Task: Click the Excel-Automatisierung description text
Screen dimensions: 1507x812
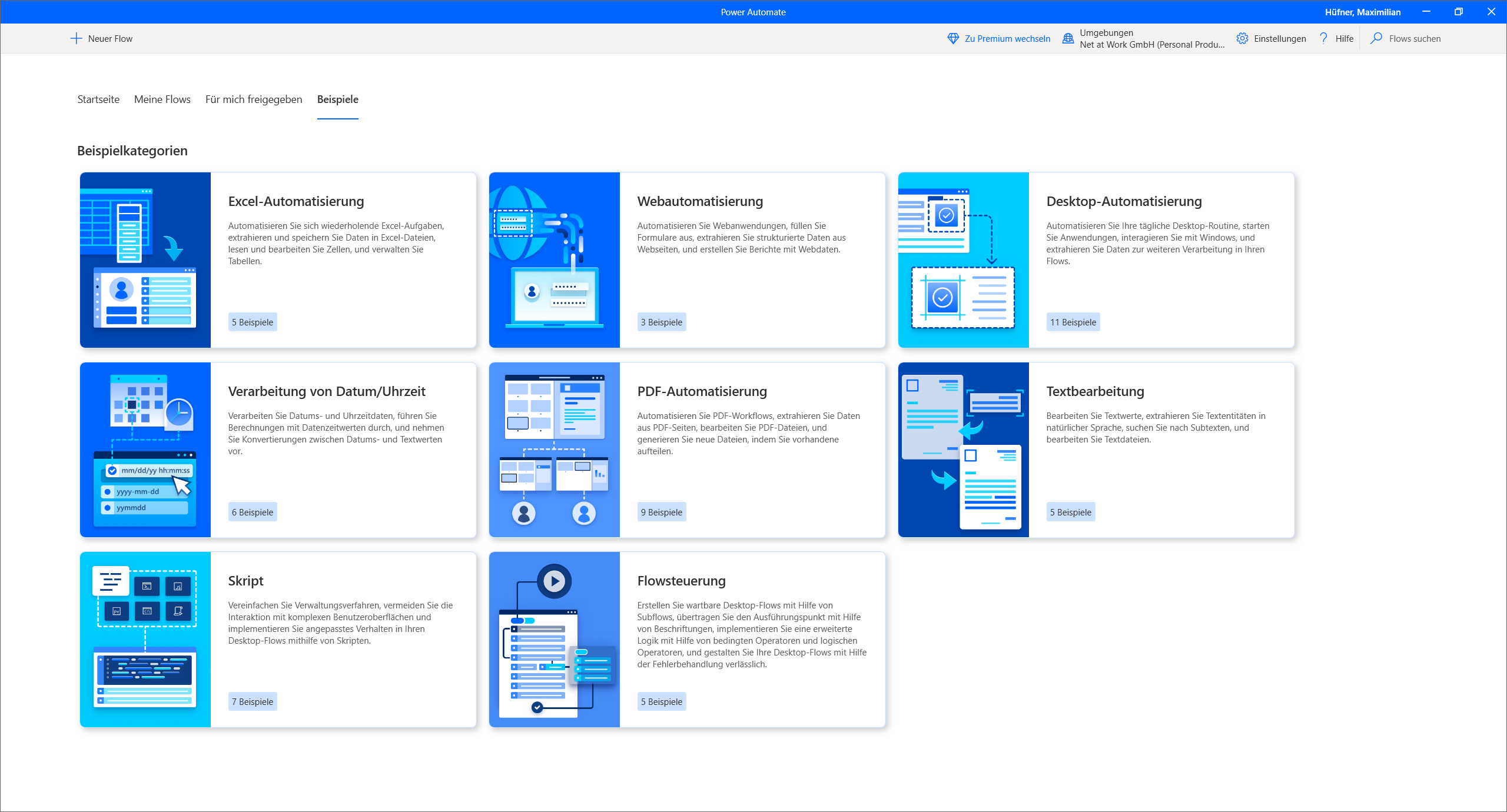Action: coord(336,244)
